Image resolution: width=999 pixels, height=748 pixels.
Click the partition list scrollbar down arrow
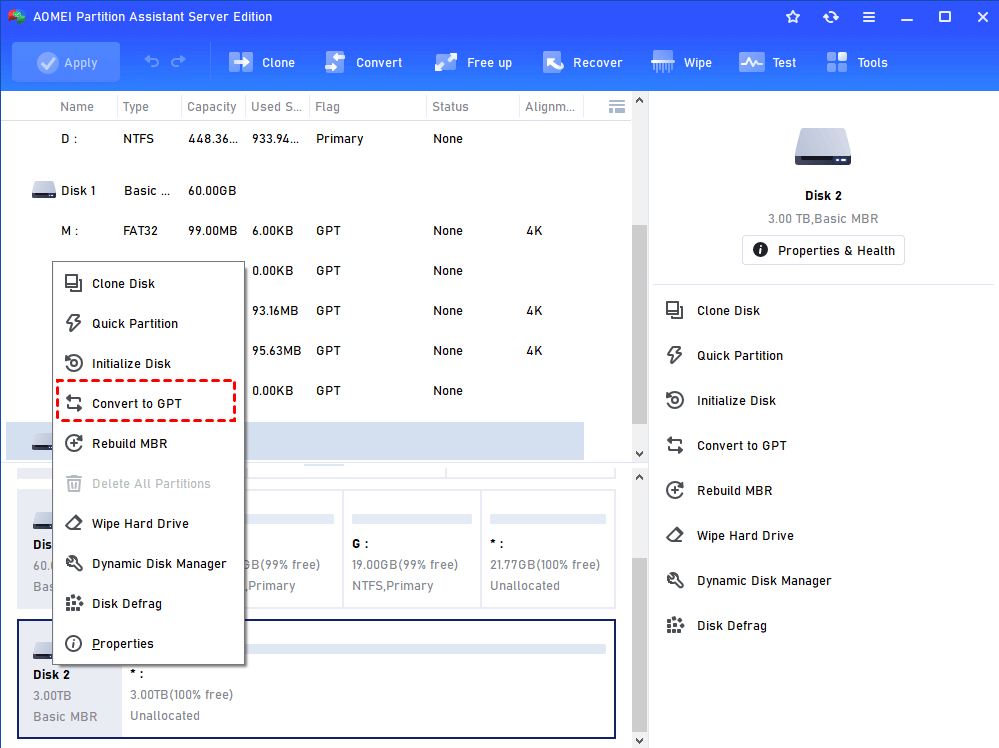coord(639,454)
